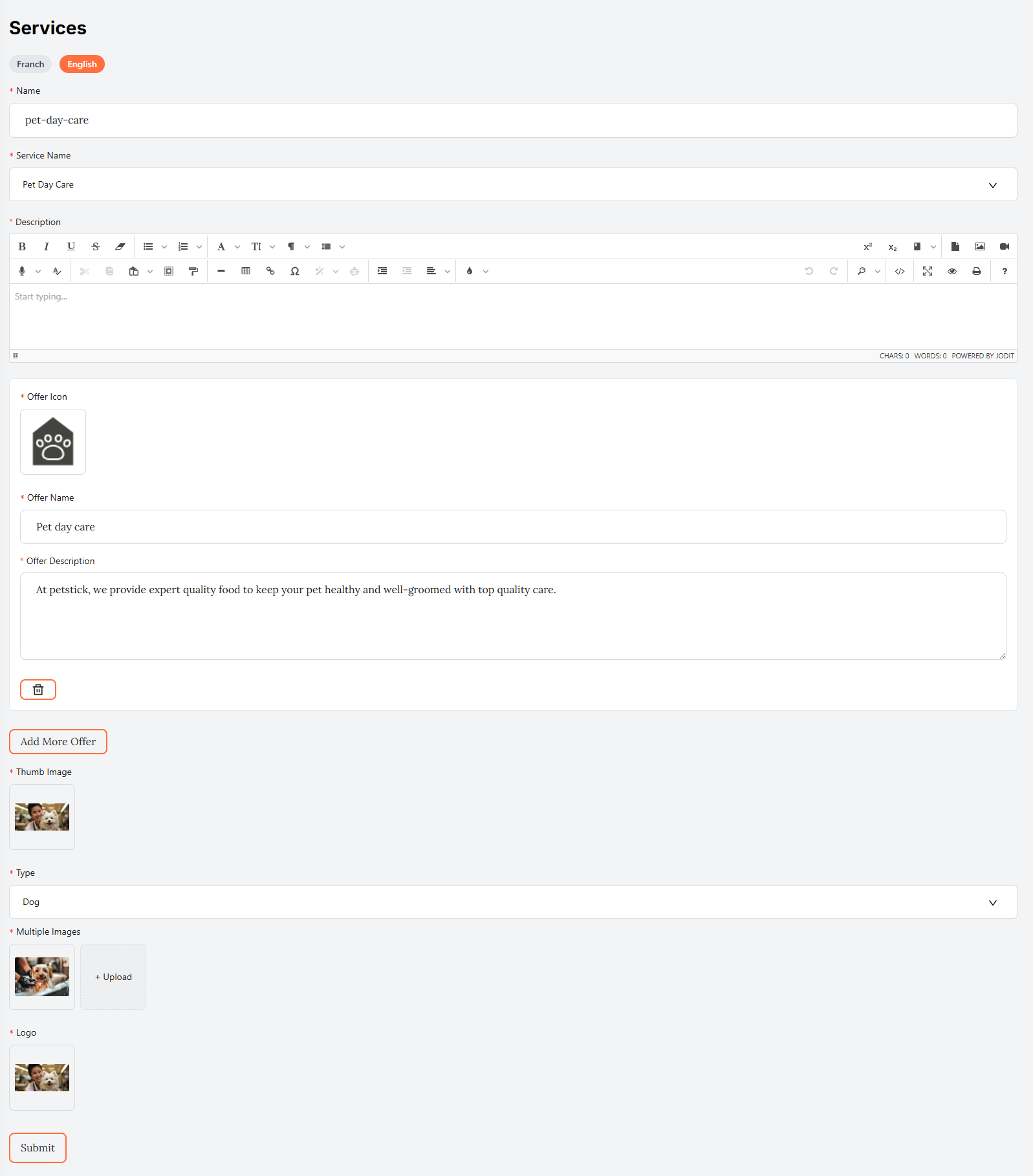Apply strikethrough formatting
This screenshot has width=1033, height=1176.
pos(96,246)
